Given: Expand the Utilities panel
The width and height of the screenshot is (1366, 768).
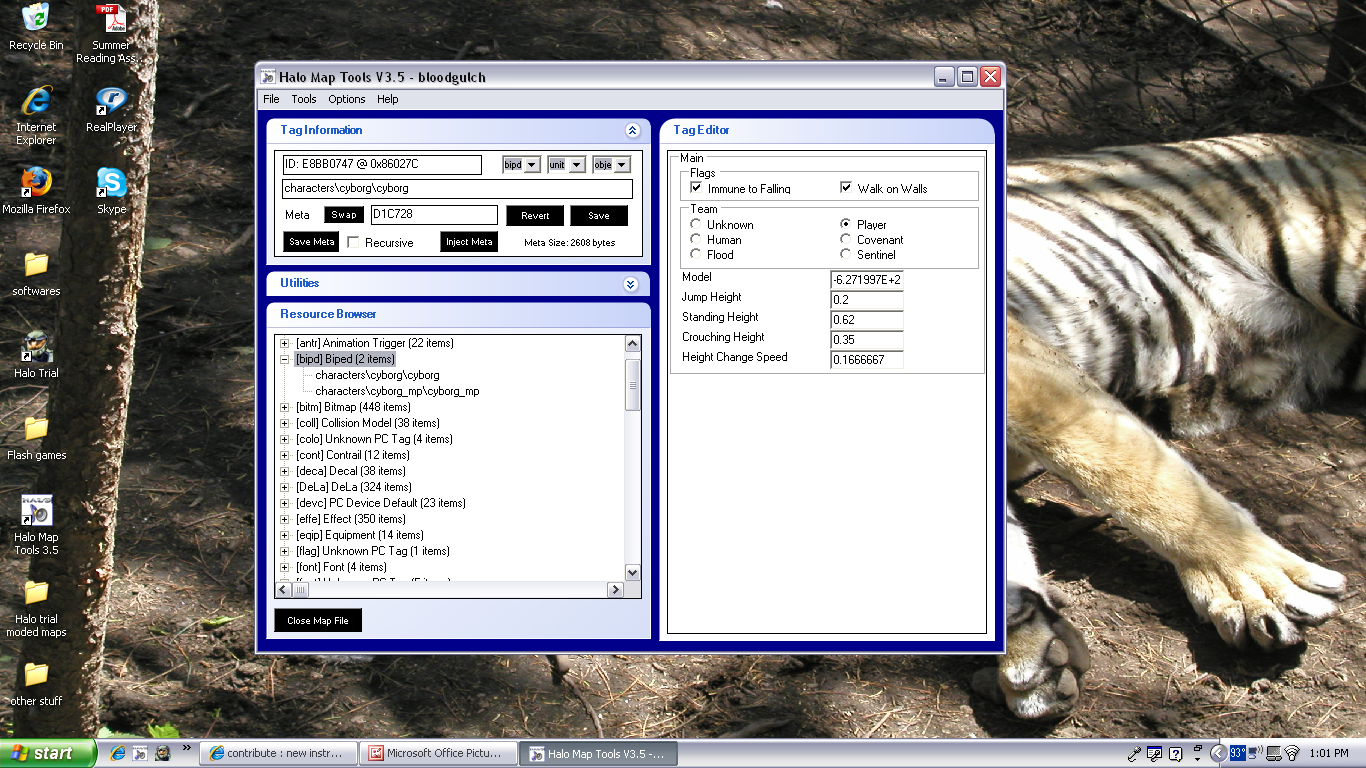Looking at the screenshot, I should point(631,284).
